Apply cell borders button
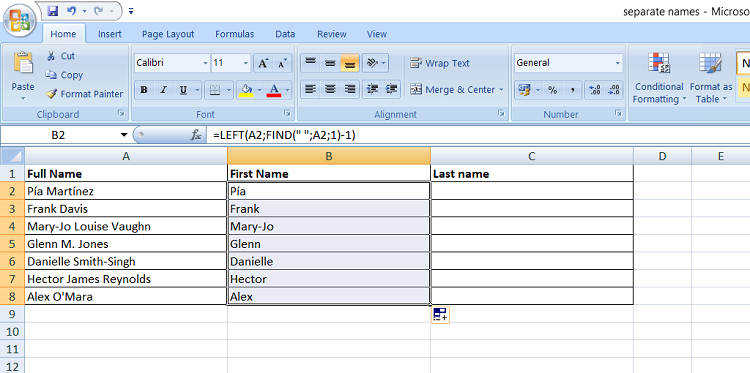Image resolution: width=750 pixels, height=373 pixels. point(215,89)
